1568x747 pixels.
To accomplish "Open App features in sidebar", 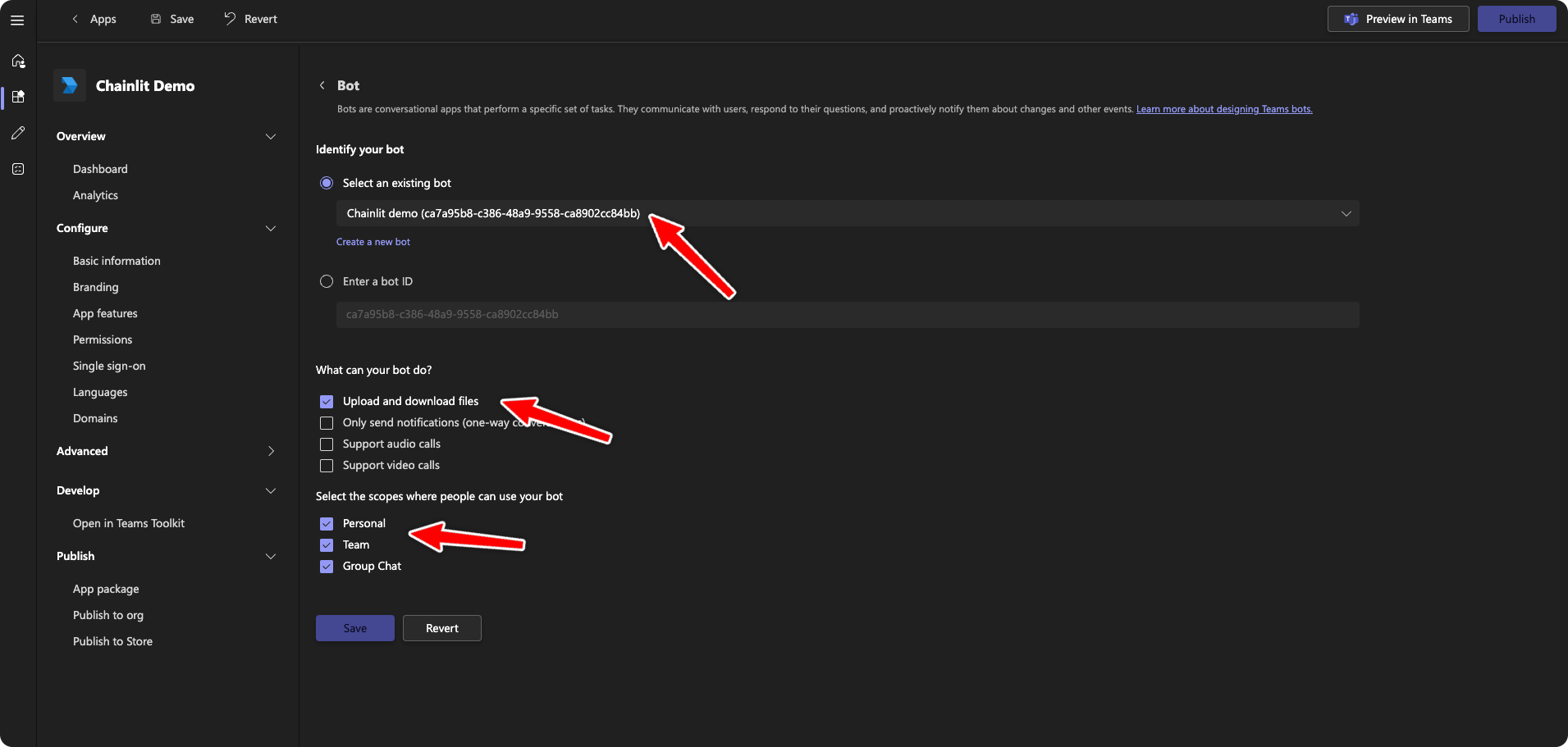I will click(105, 313).
